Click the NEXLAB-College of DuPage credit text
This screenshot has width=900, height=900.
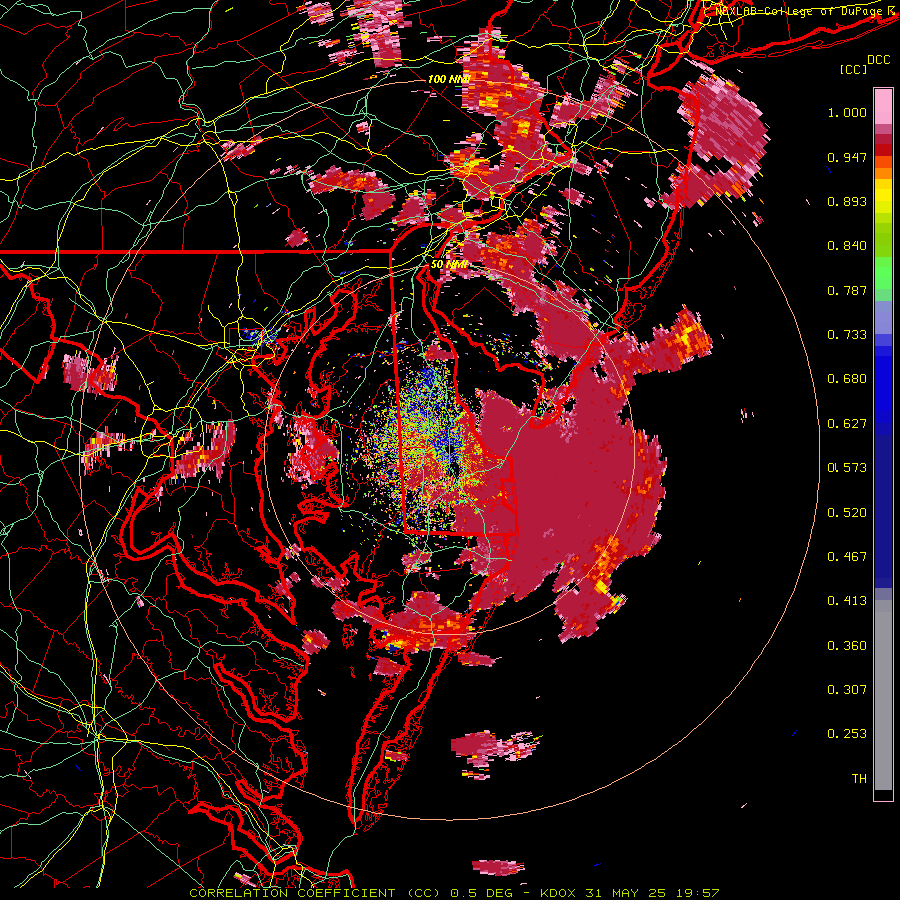801,11
